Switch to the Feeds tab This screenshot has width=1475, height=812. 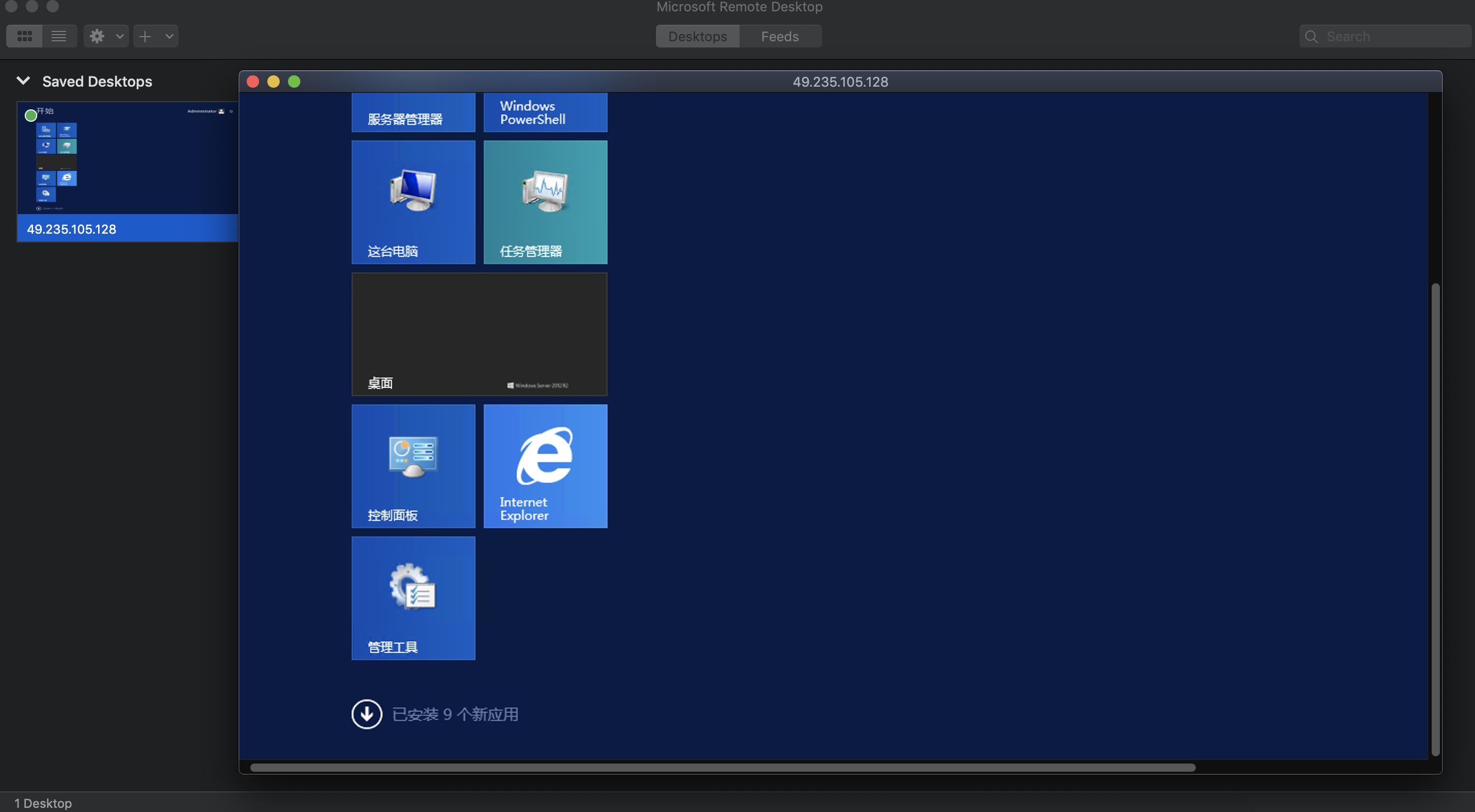[779, 36]
